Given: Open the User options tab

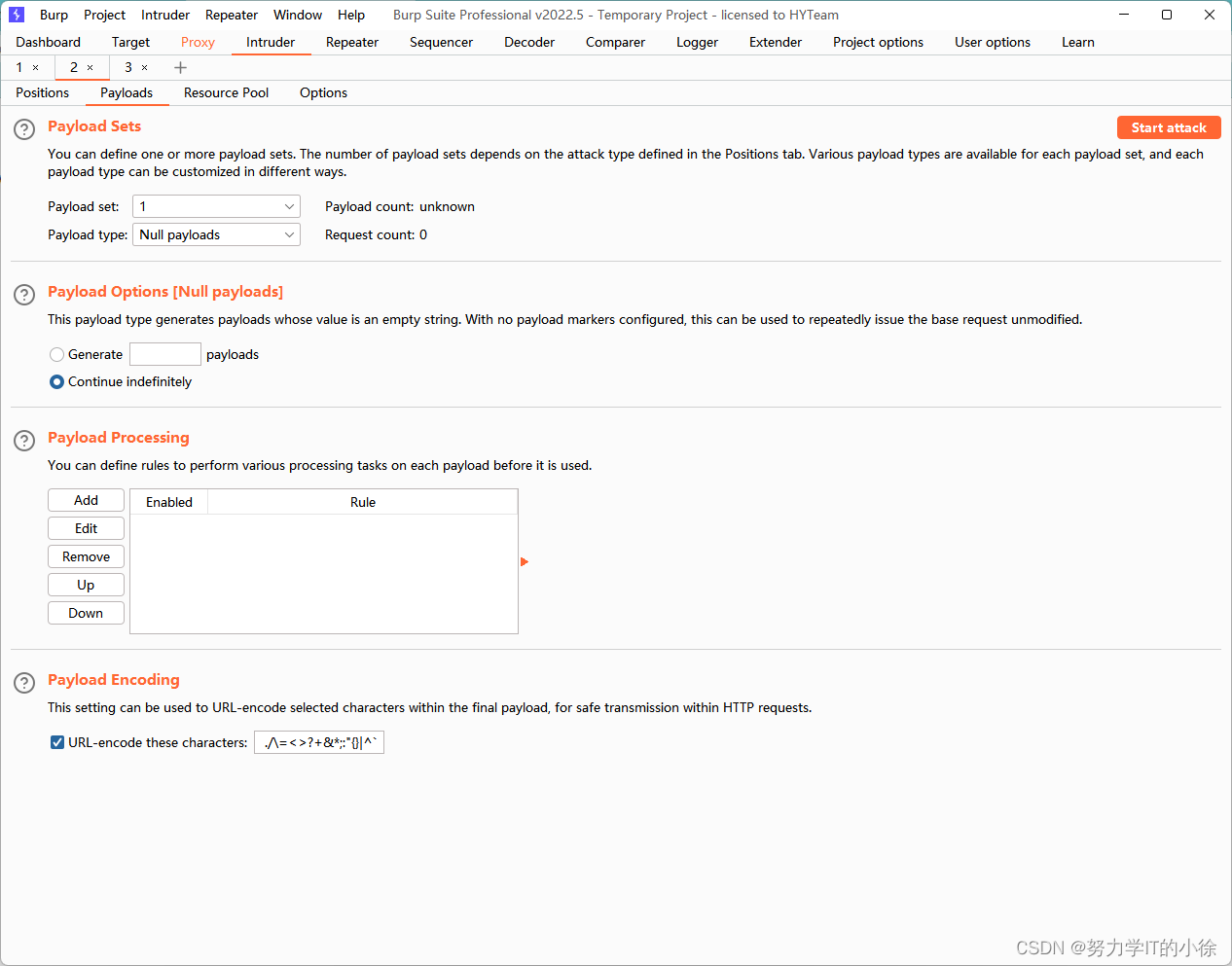Looking at the screenshot, I should tap(993, 42).
